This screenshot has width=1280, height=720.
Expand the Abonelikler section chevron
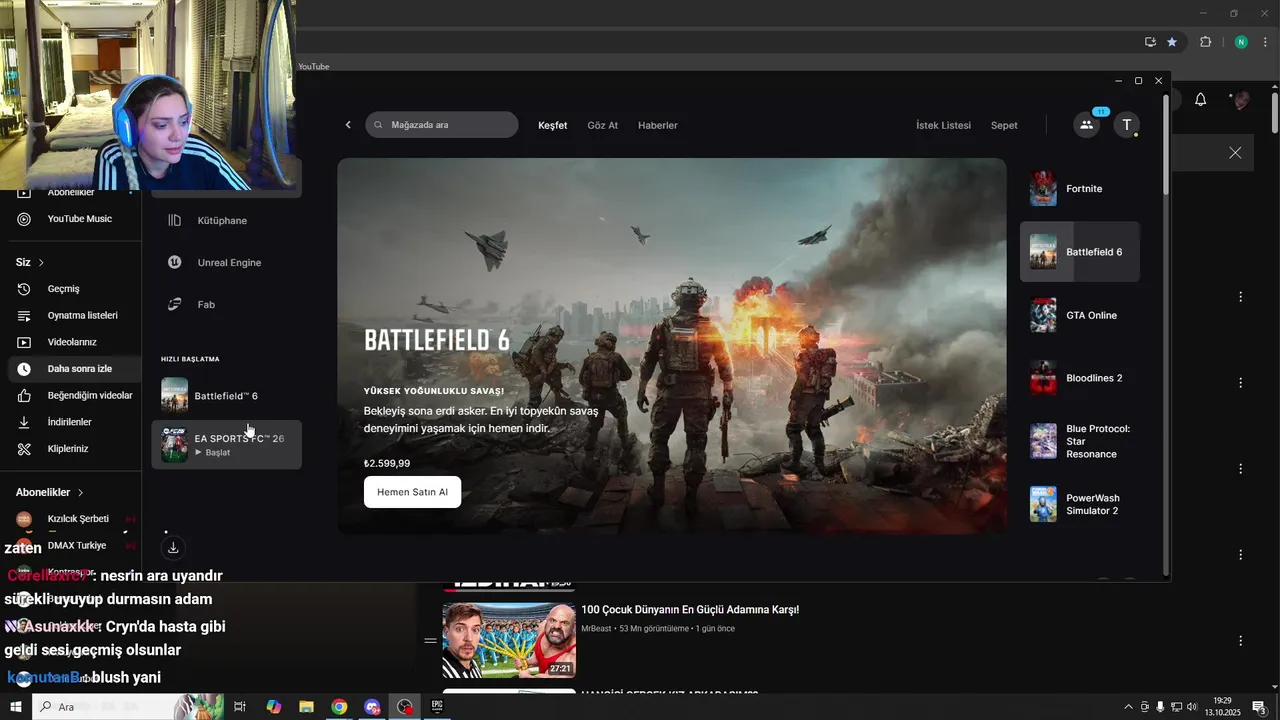(x=80, y=492)
